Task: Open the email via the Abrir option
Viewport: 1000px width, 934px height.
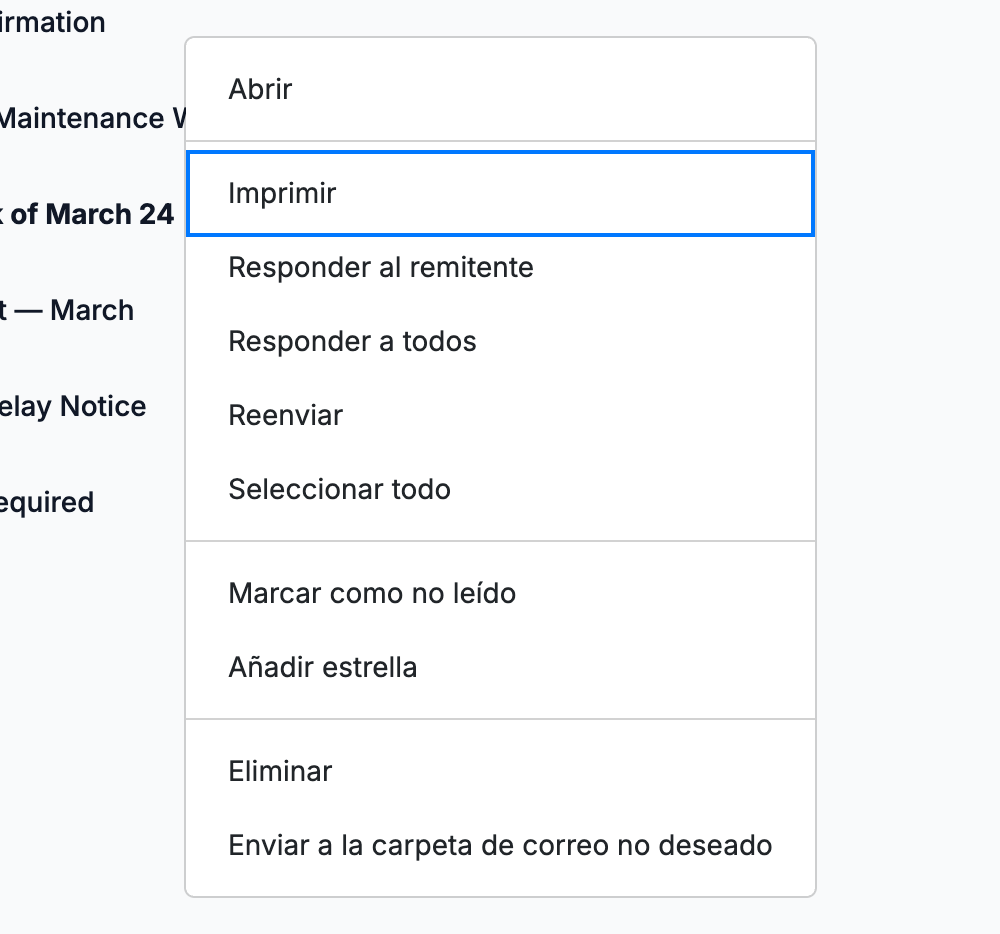Action: (500, 89)
